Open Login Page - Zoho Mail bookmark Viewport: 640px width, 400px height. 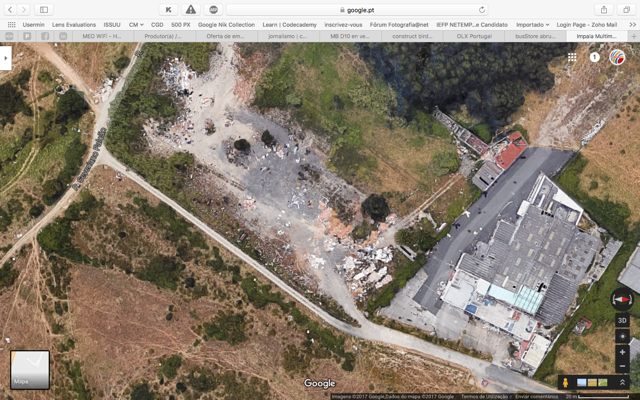tap(587, 24)
